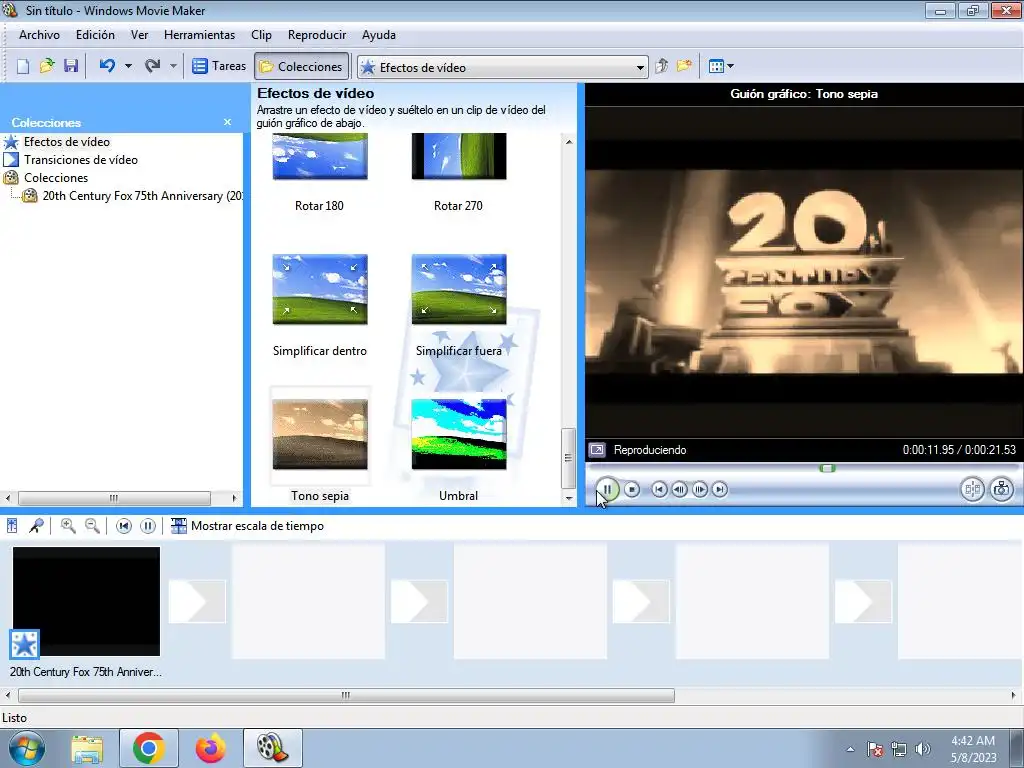Open a project with the folder icon
Image resolution: width=1024 pixels, height=768 pixels.
46,66
